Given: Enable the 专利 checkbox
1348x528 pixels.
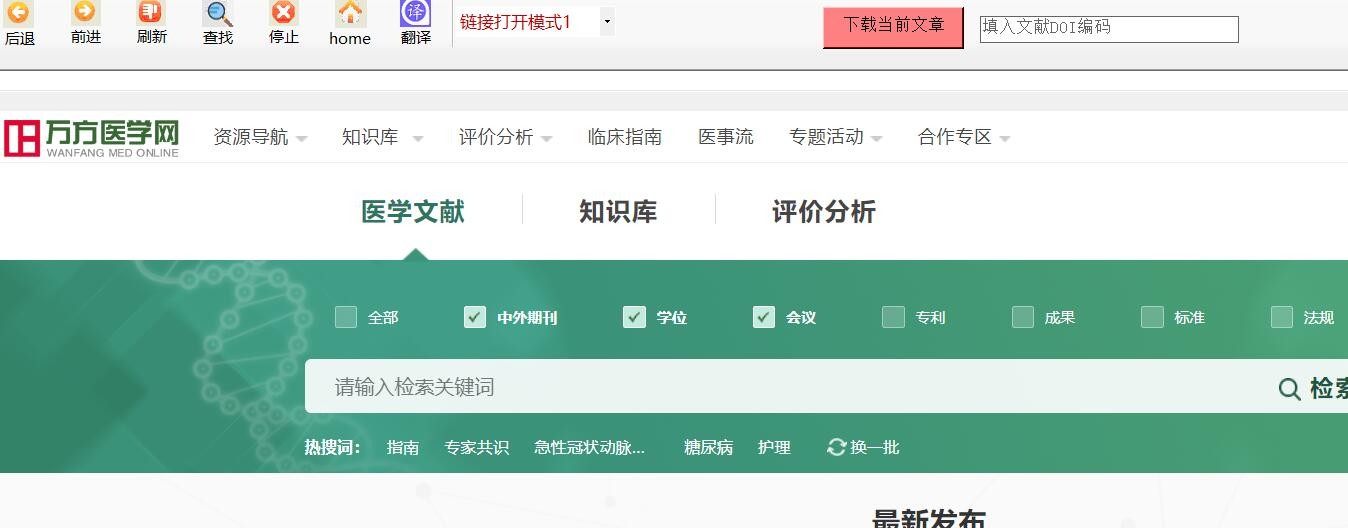Looking at the screenshot, I should pyautogui.click(x=893, y=317).
